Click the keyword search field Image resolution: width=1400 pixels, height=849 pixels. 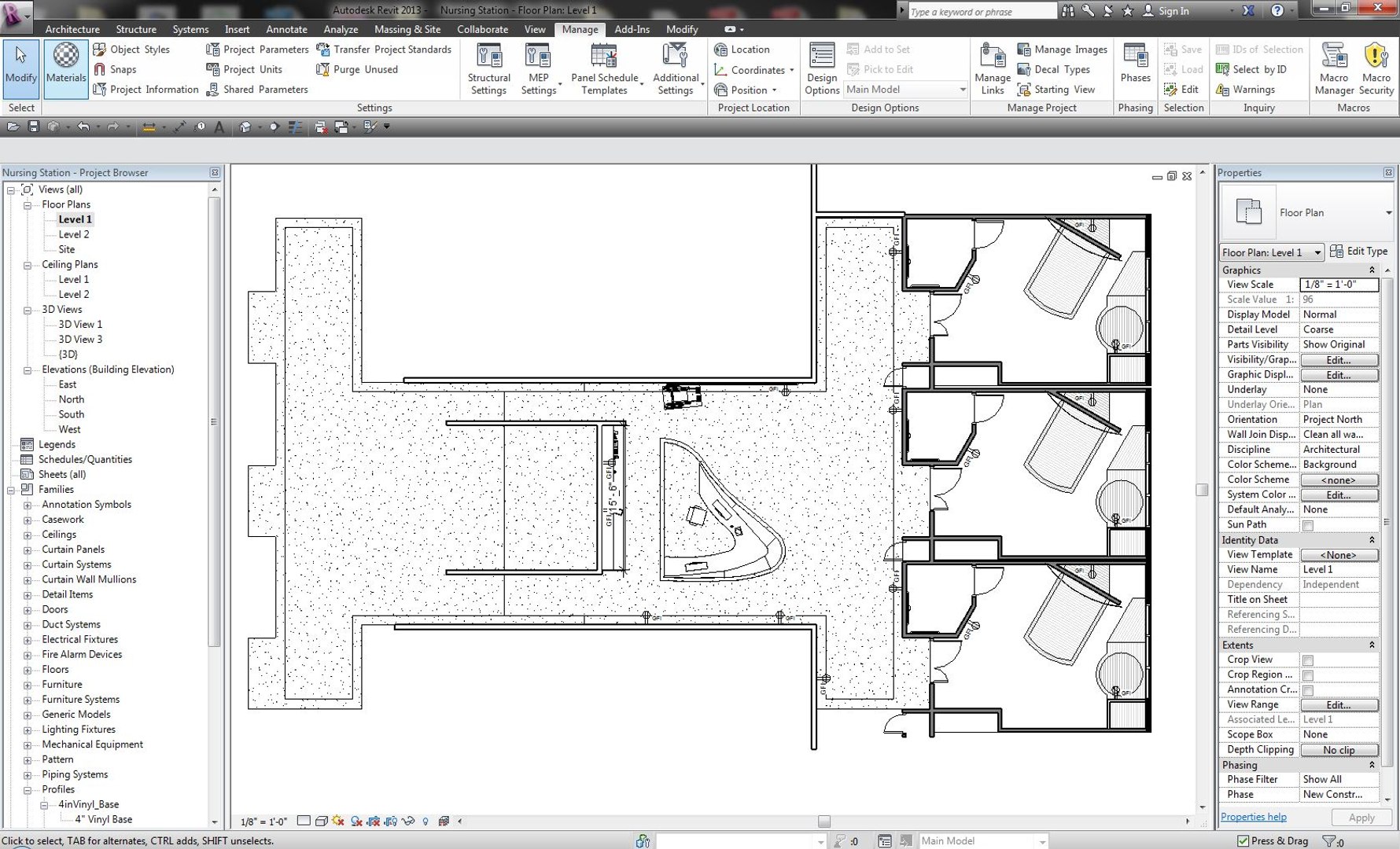982,11
